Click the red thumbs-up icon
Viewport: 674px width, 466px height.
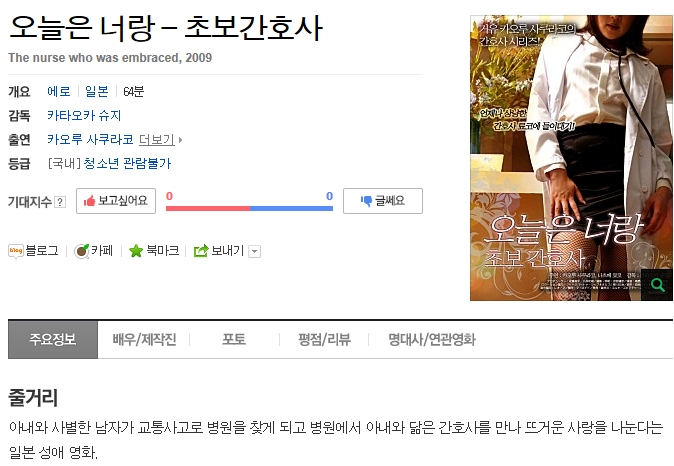(89, 201)
